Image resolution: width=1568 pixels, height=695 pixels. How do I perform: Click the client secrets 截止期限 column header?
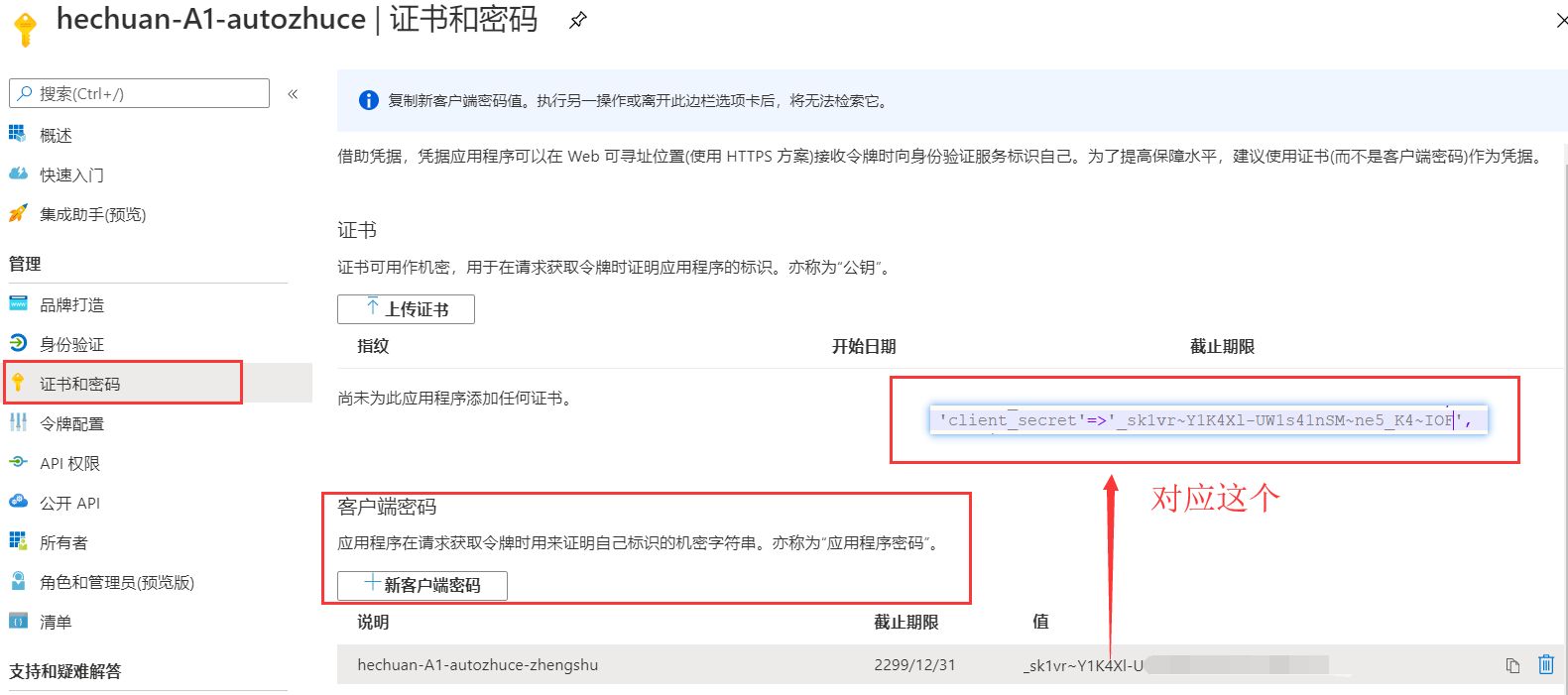[x=905, y=622]
